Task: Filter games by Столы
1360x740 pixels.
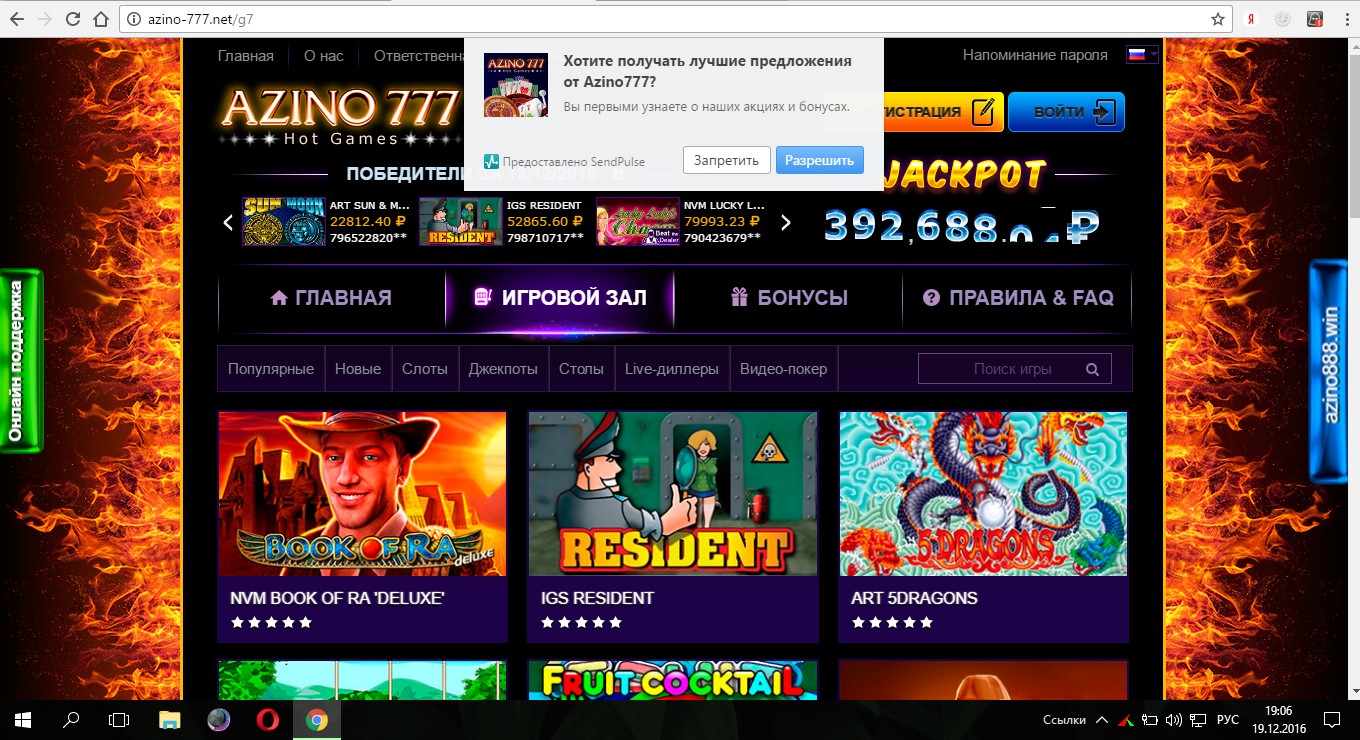Action: (x=581, y=369)
